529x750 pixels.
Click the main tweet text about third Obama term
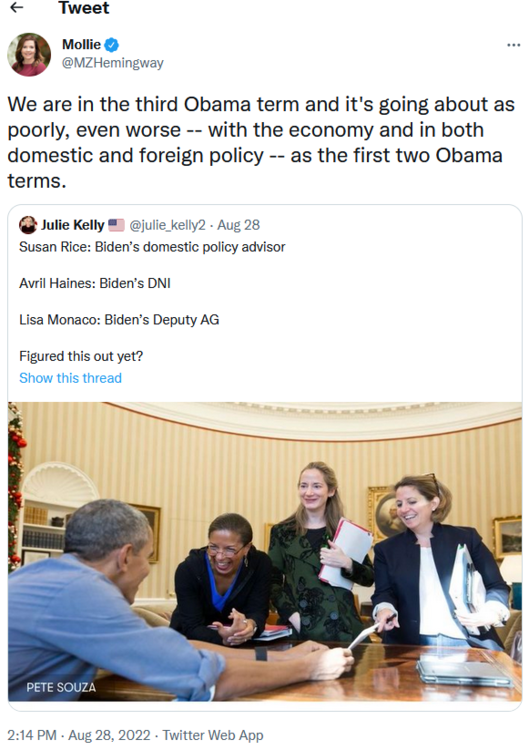tap(261, 143)
